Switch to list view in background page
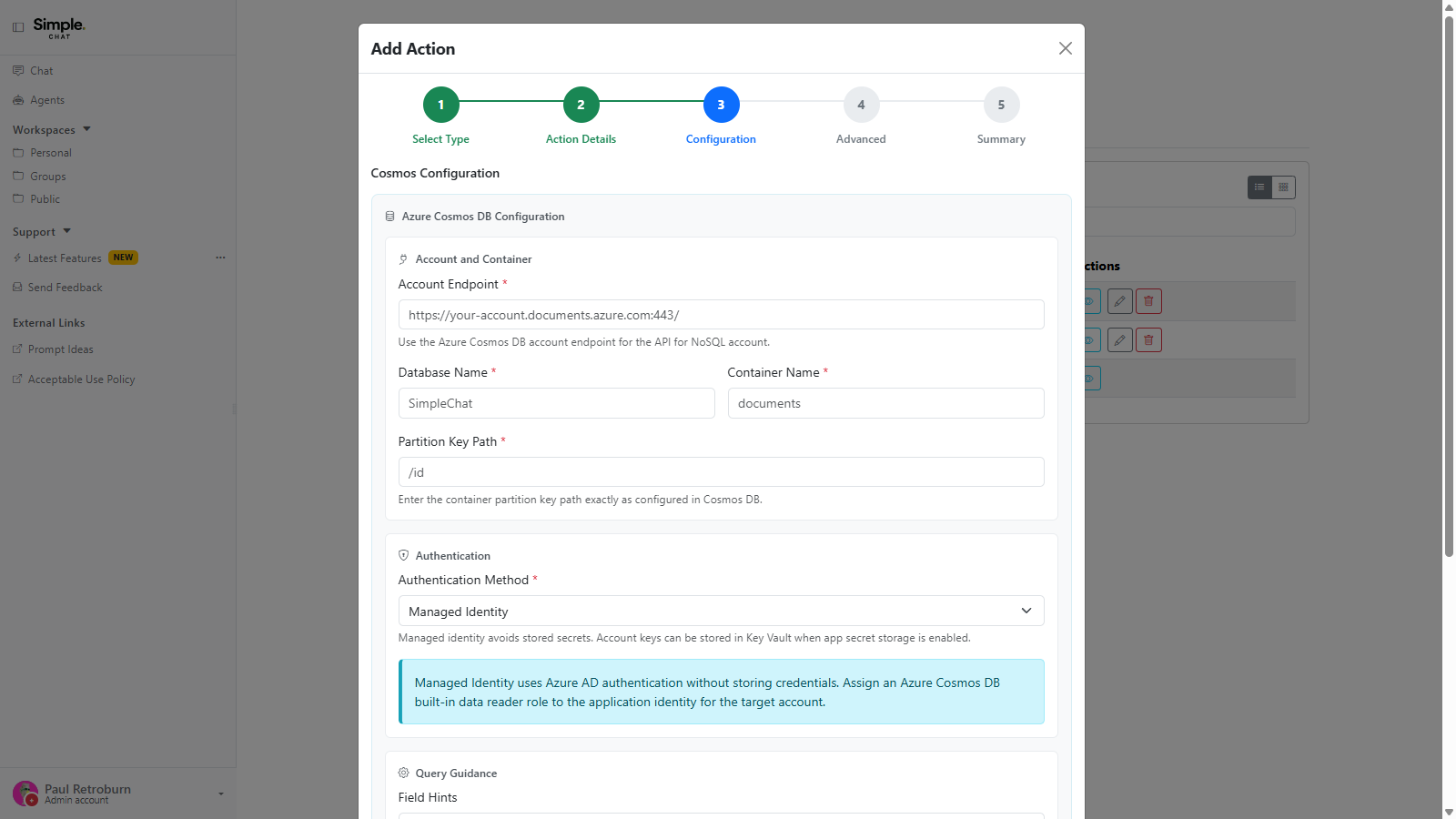The height and width of the screenshot is (819, 1456). click(1259, 187)
